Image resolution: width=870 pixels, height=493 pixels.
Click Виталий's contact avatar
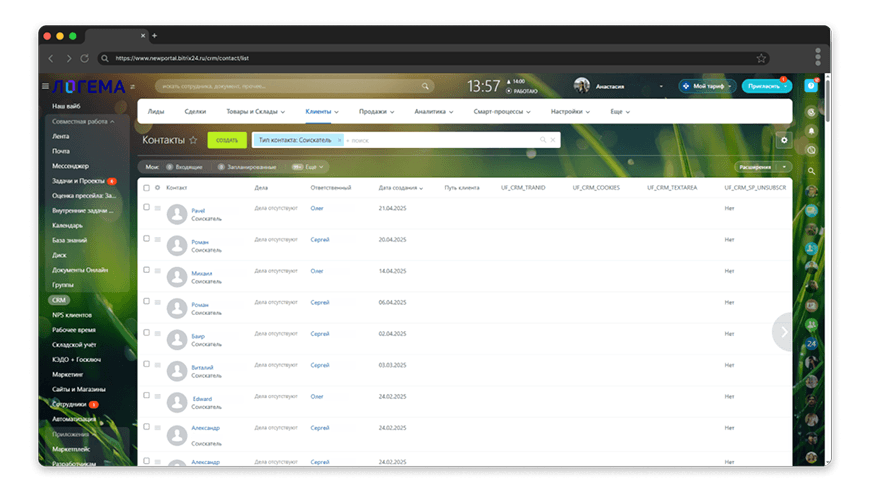coord(177,371)
